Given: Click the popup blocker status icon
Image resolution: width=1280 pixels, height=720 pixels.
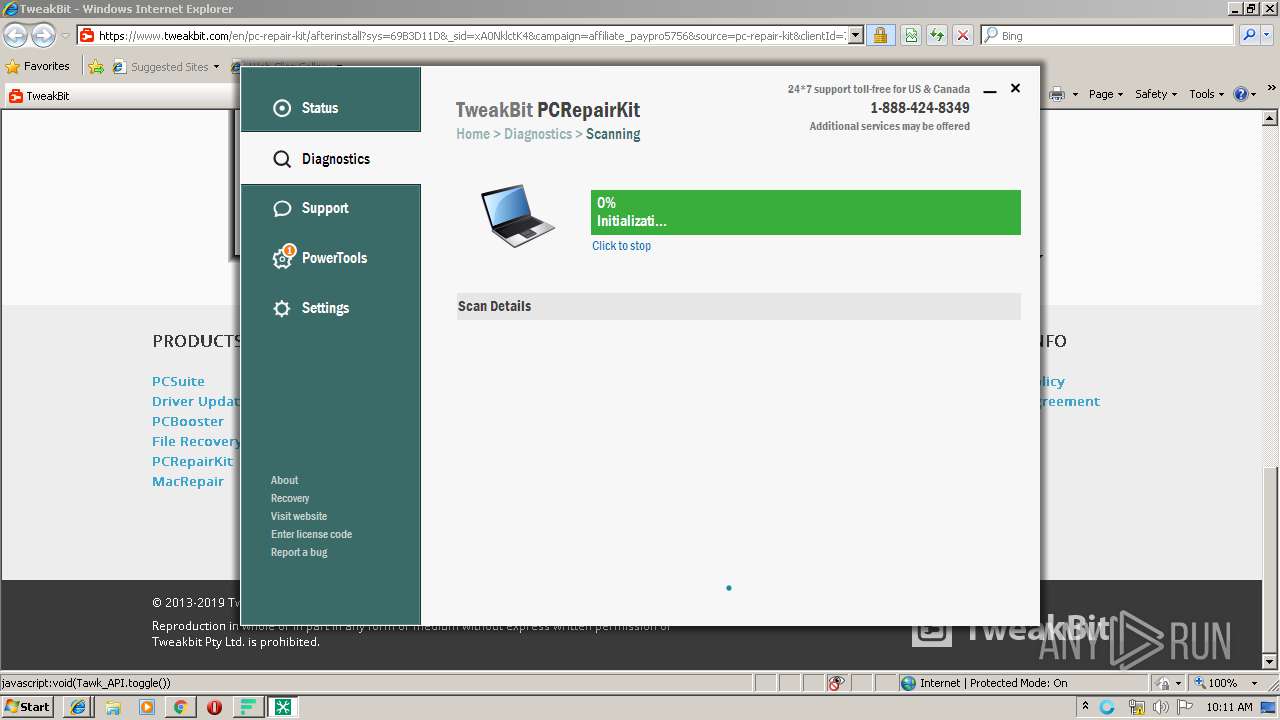Looking at the screenshot, I should 837,683.
